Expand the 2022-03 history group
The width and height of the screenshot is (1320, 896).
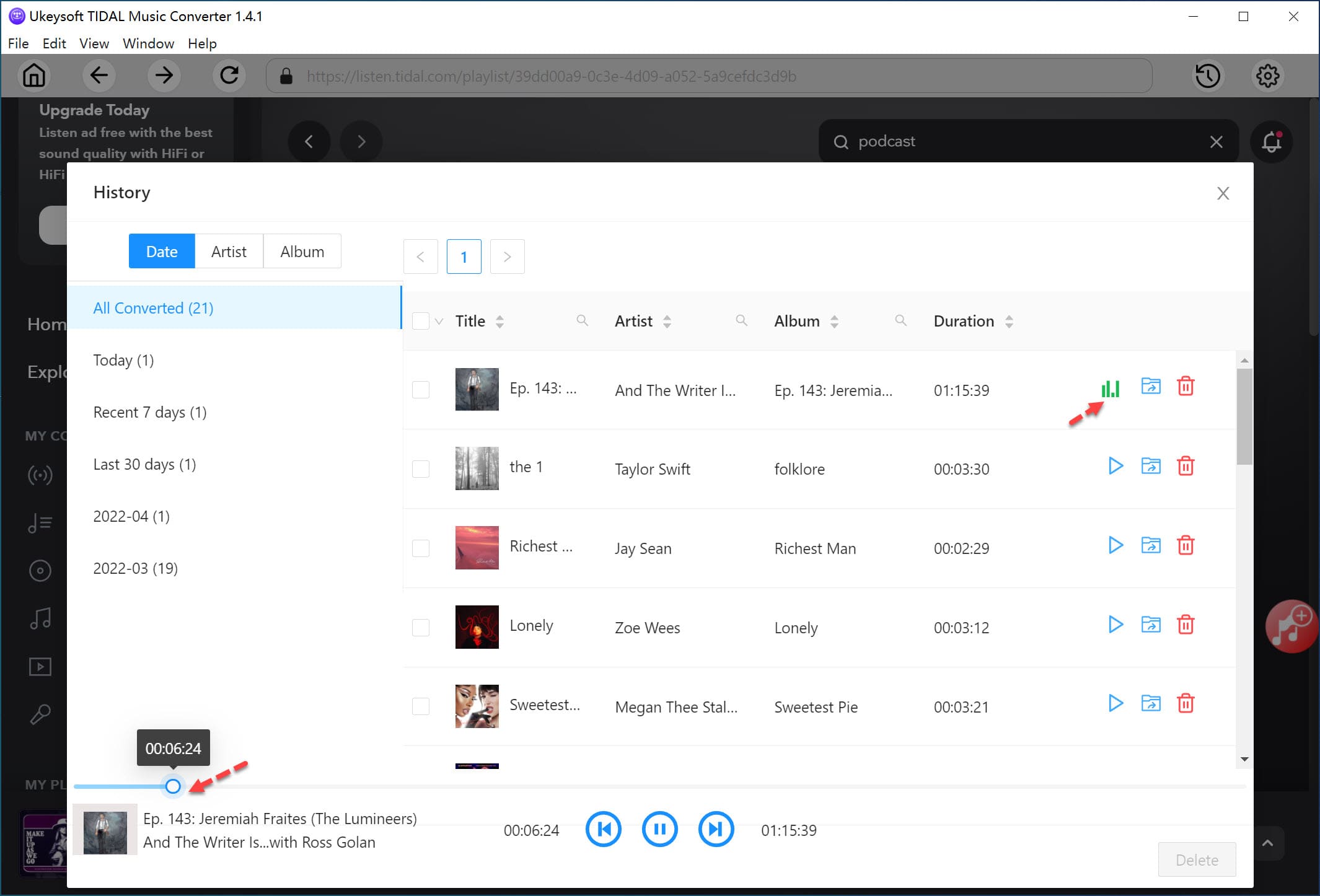tap(136, 568)
